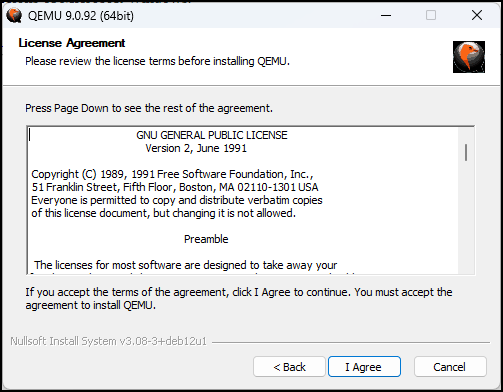The image size is (503, 392).
Task: Accept the license with I Agree
Action: pos(364,367)
